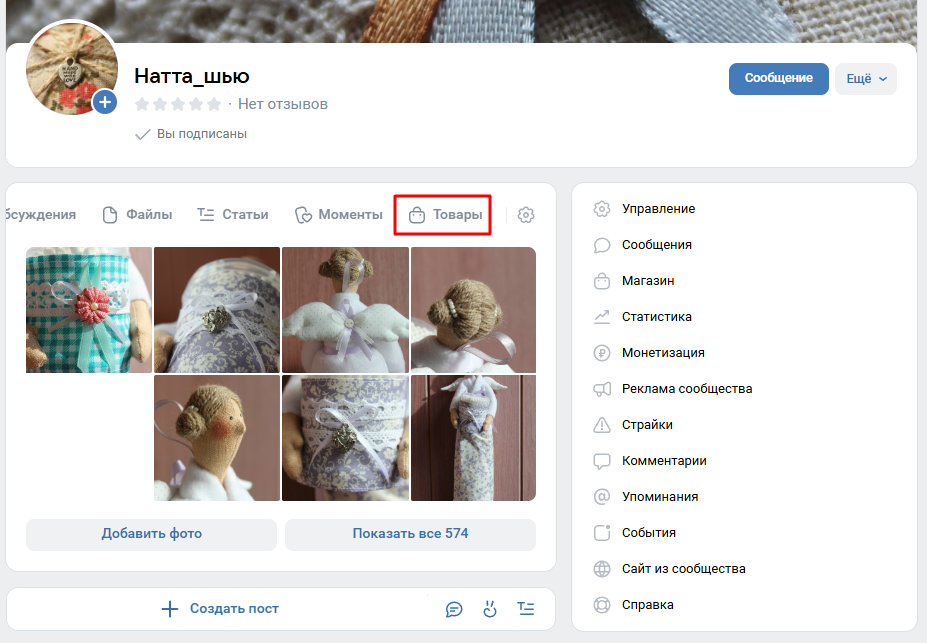This screenshot has height=643, width=927.
Task: Open Монетизация in the sidebar
Action: click(662, 353)
